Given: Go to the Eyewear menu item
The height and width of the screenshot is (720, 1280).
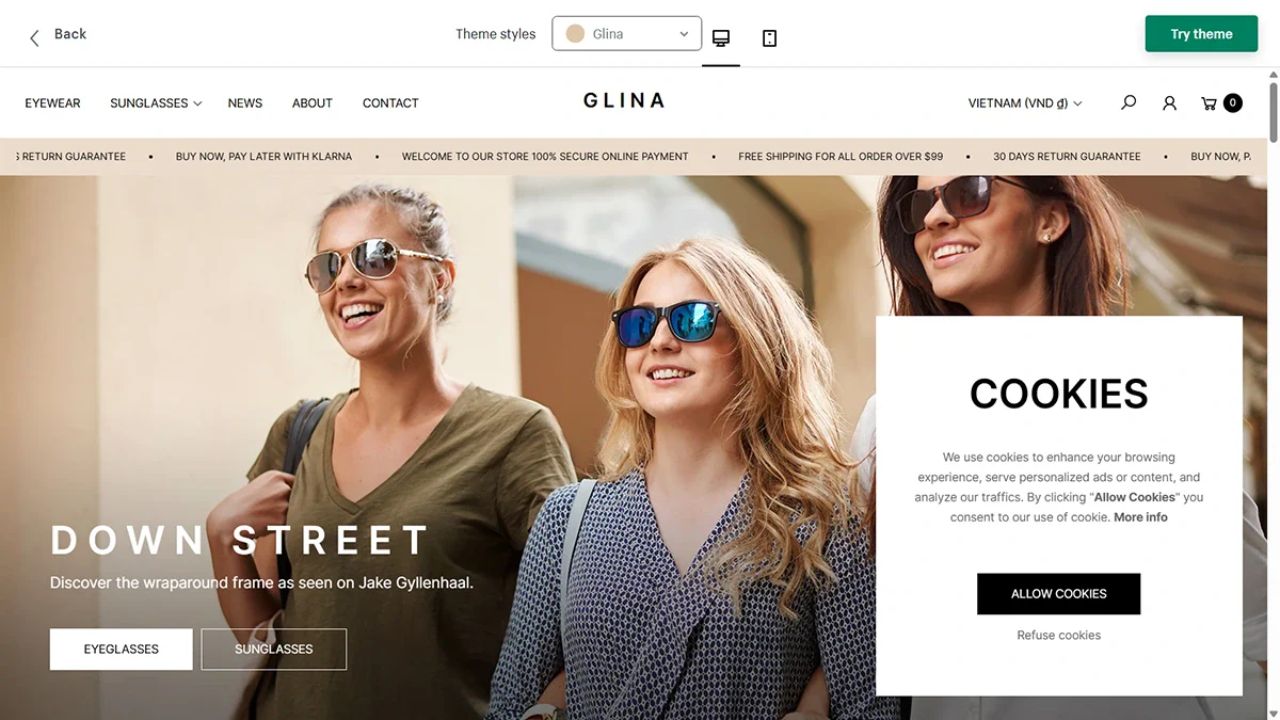Looking at the screenshot, I should click(x=53, y=103).
